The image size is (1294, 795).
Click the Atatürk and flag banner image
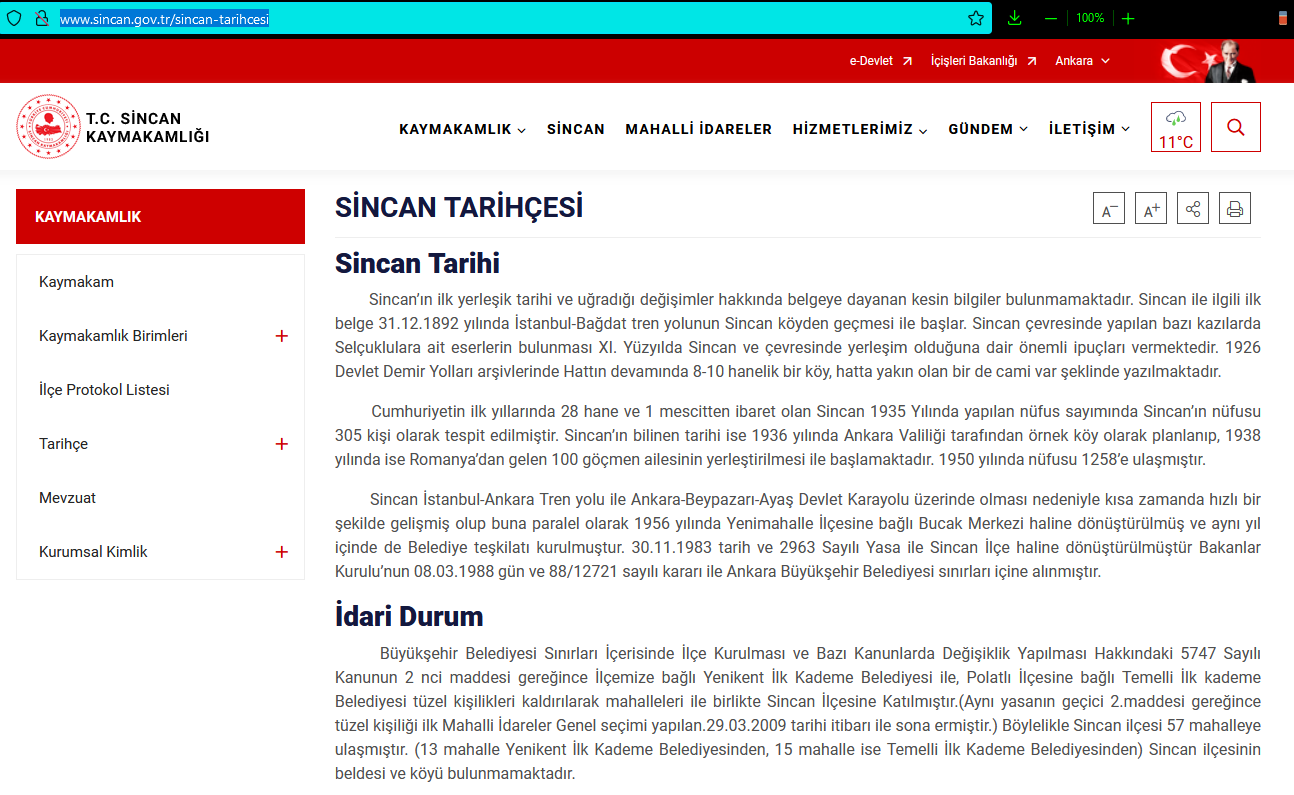[x=1208, y=61]
